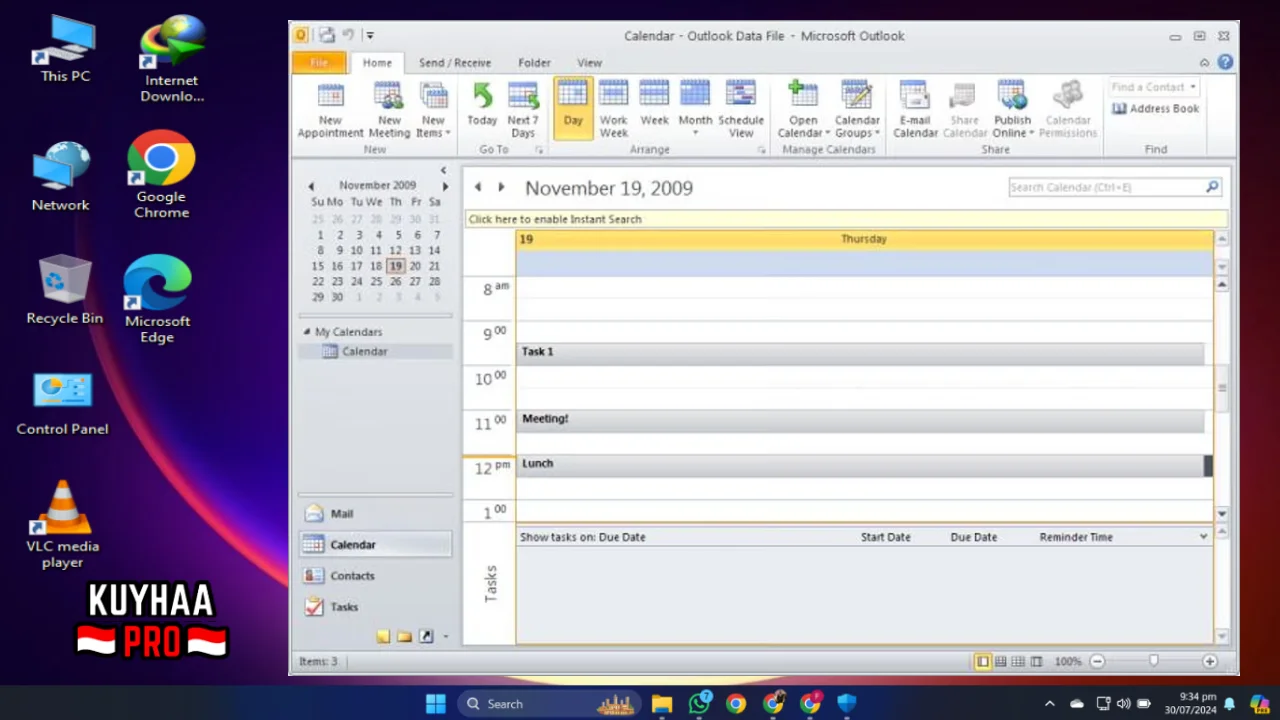Create a New Meeting
This screenshot has height=720, width=1280.
(x=389, y=110)
